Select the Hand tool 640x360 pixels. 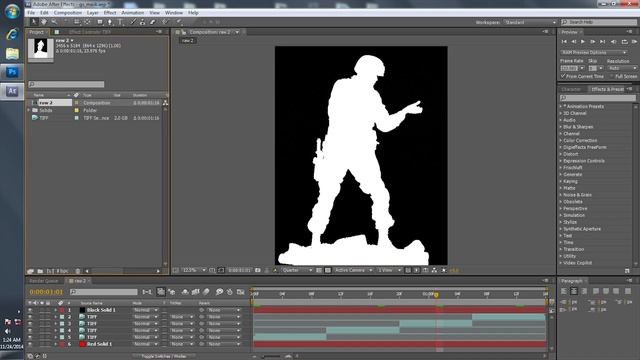click(x=44, y=22)
